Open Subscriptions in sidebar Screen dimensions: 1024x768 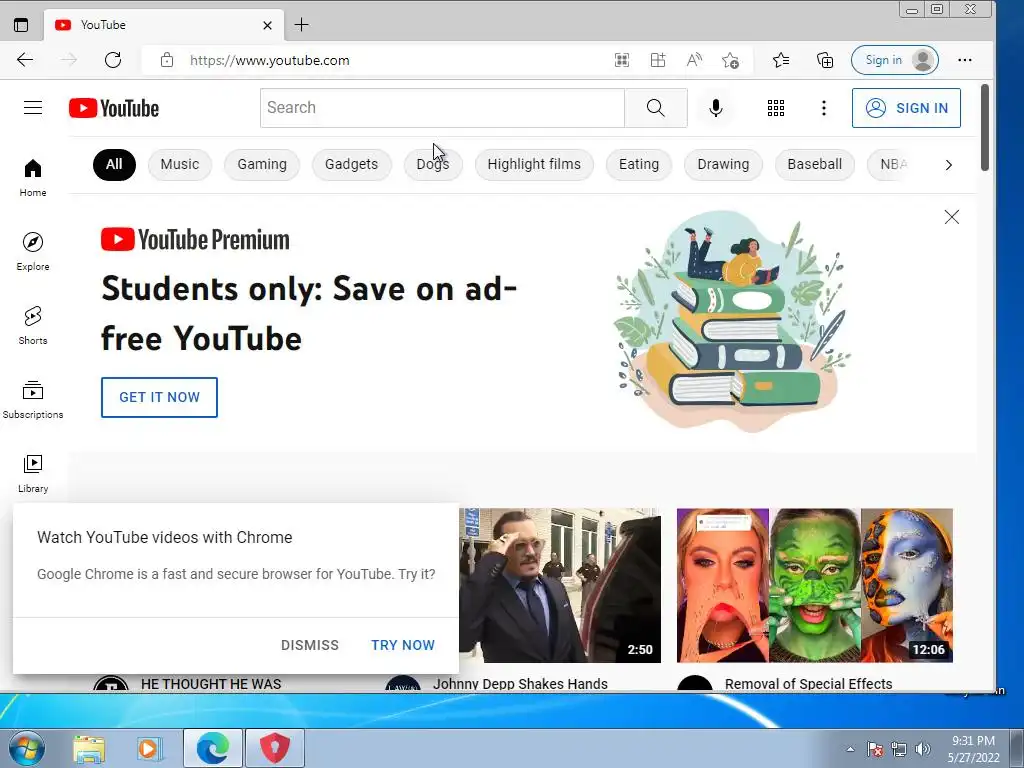[33, 400]
